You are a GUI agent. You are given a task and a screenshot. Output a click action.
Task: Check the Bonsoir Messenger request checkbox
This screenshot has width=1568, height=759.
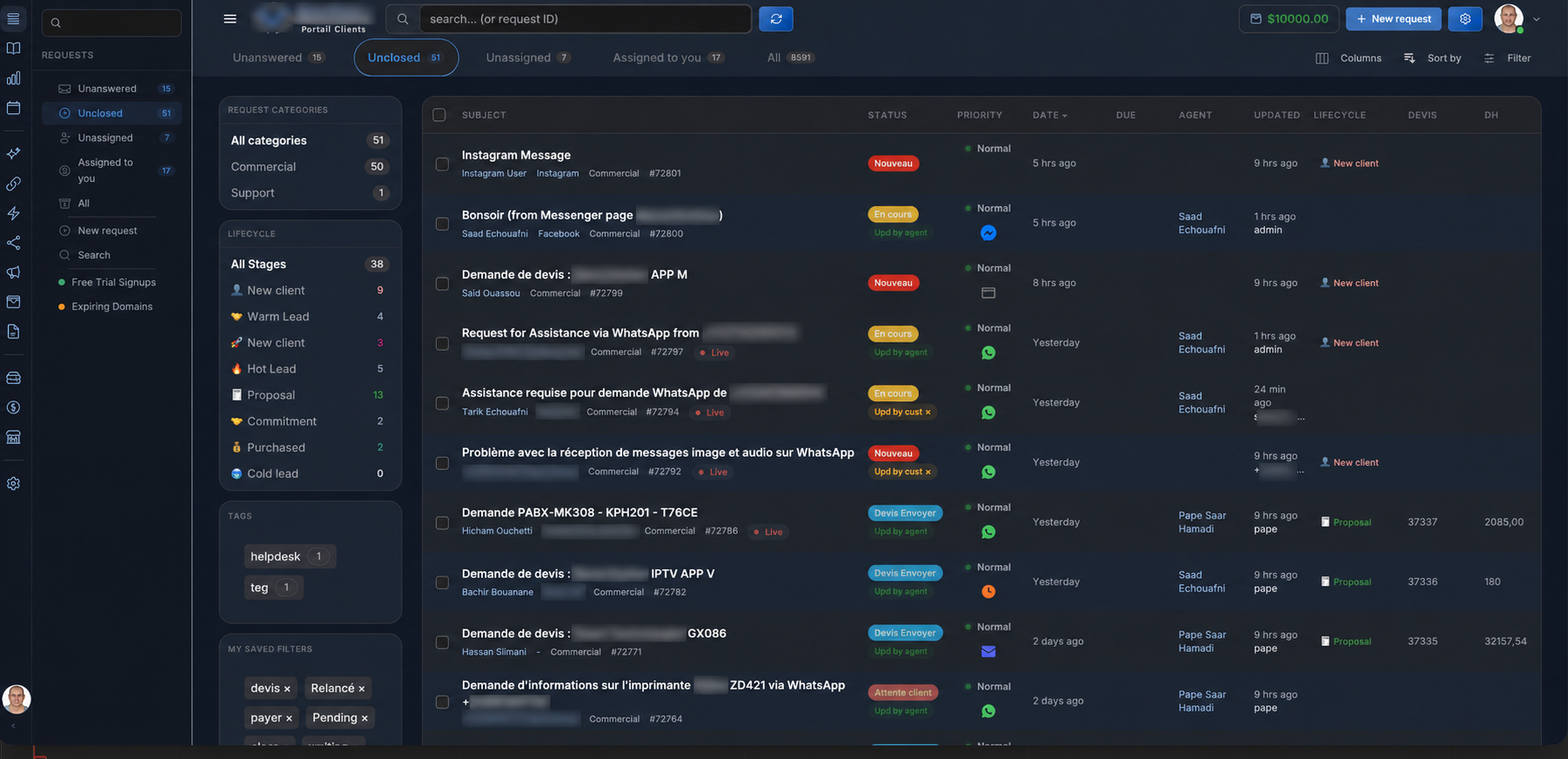pos(442,224)
